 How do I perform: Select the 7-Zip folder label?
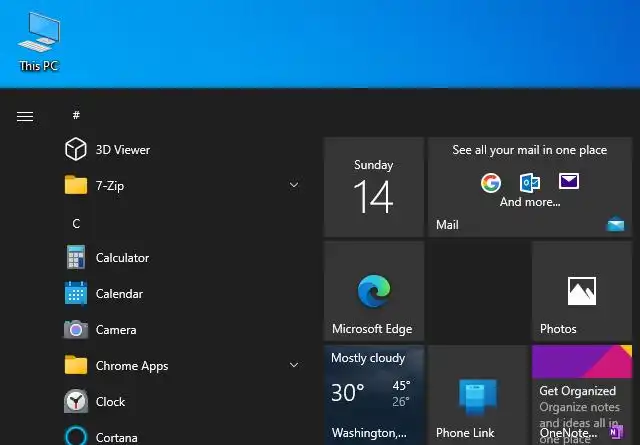click(110, 186)
